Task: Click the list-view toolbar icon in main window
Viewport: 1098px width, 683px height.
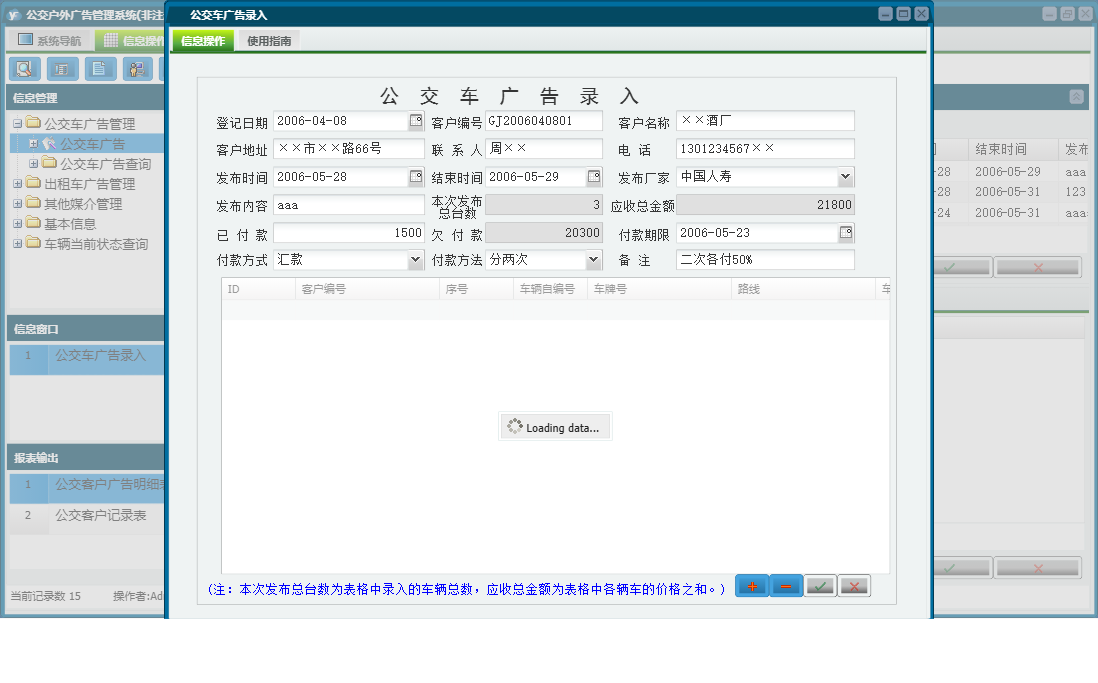Action: tap(62, 69)
